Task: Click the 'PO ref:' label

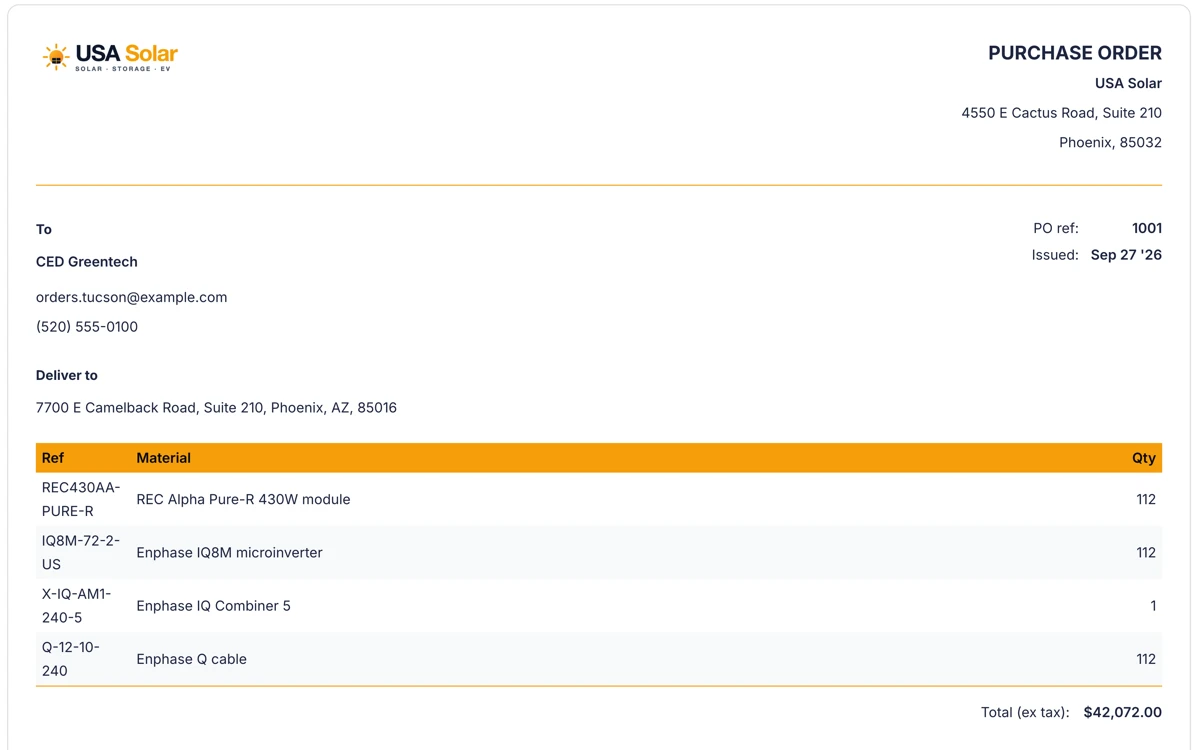Action: coord(1056,228)
